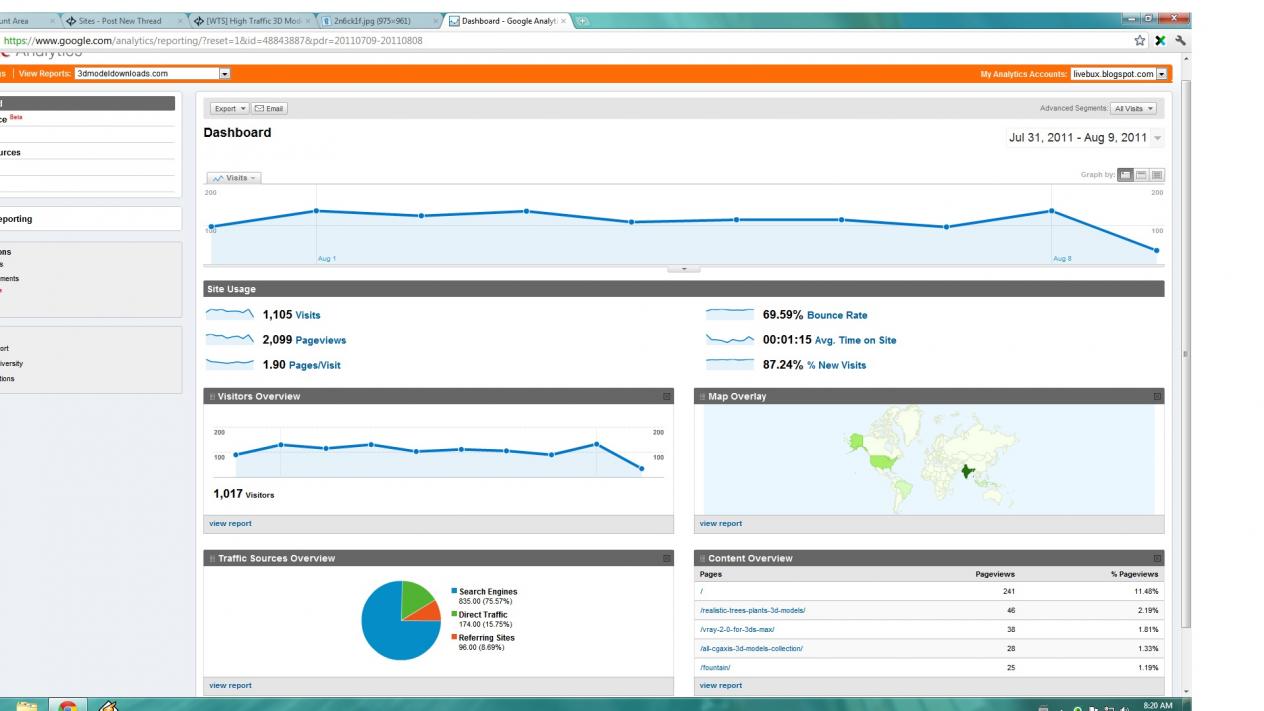This screenshot has height=711, width=1264.
Task: Click the Email button
Action: click(270, 108)
